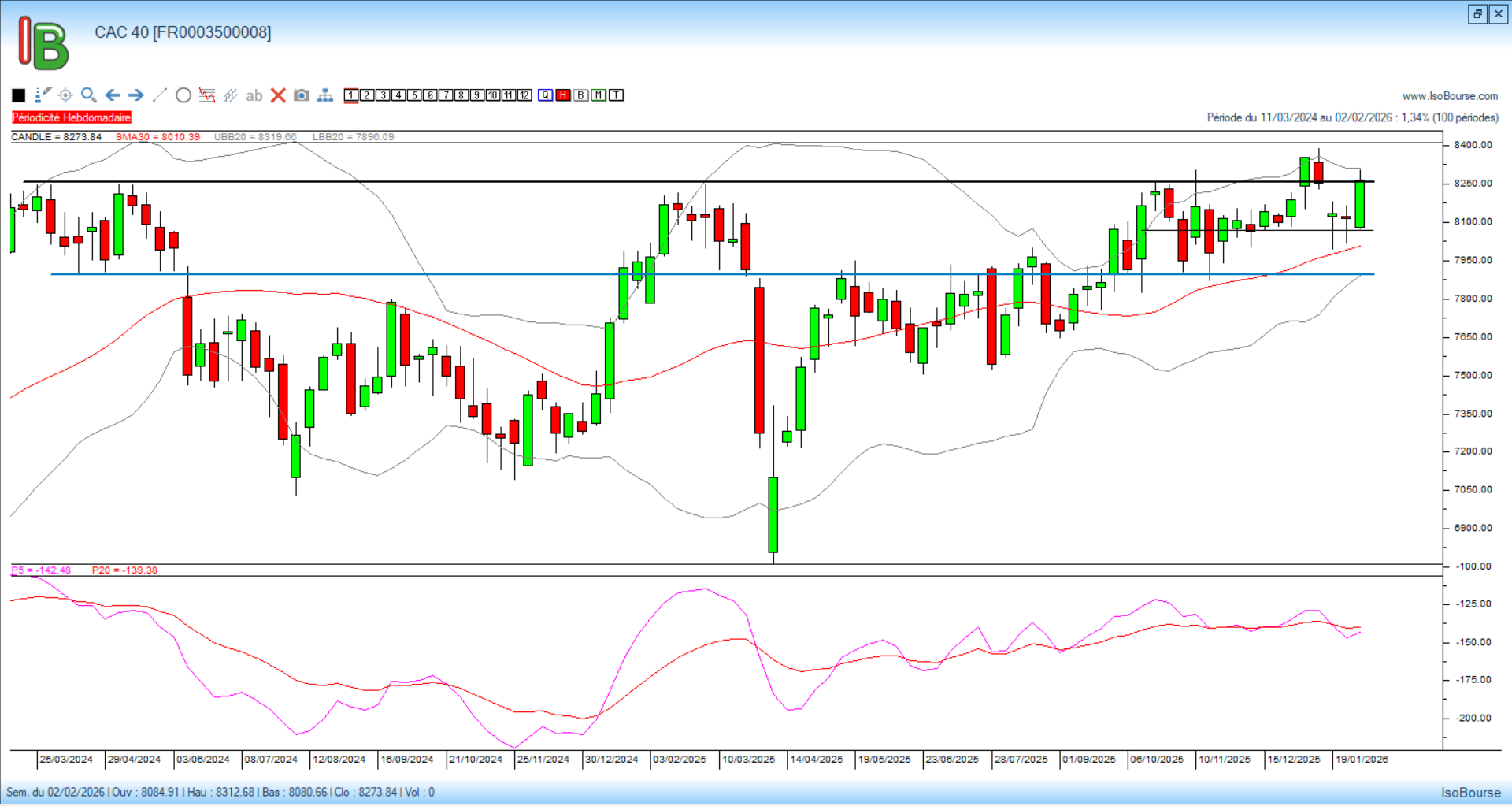The height and width of the screenshot is (806, 1512).
Task: Delete drawings with red X icon
Action: (278, 95)
